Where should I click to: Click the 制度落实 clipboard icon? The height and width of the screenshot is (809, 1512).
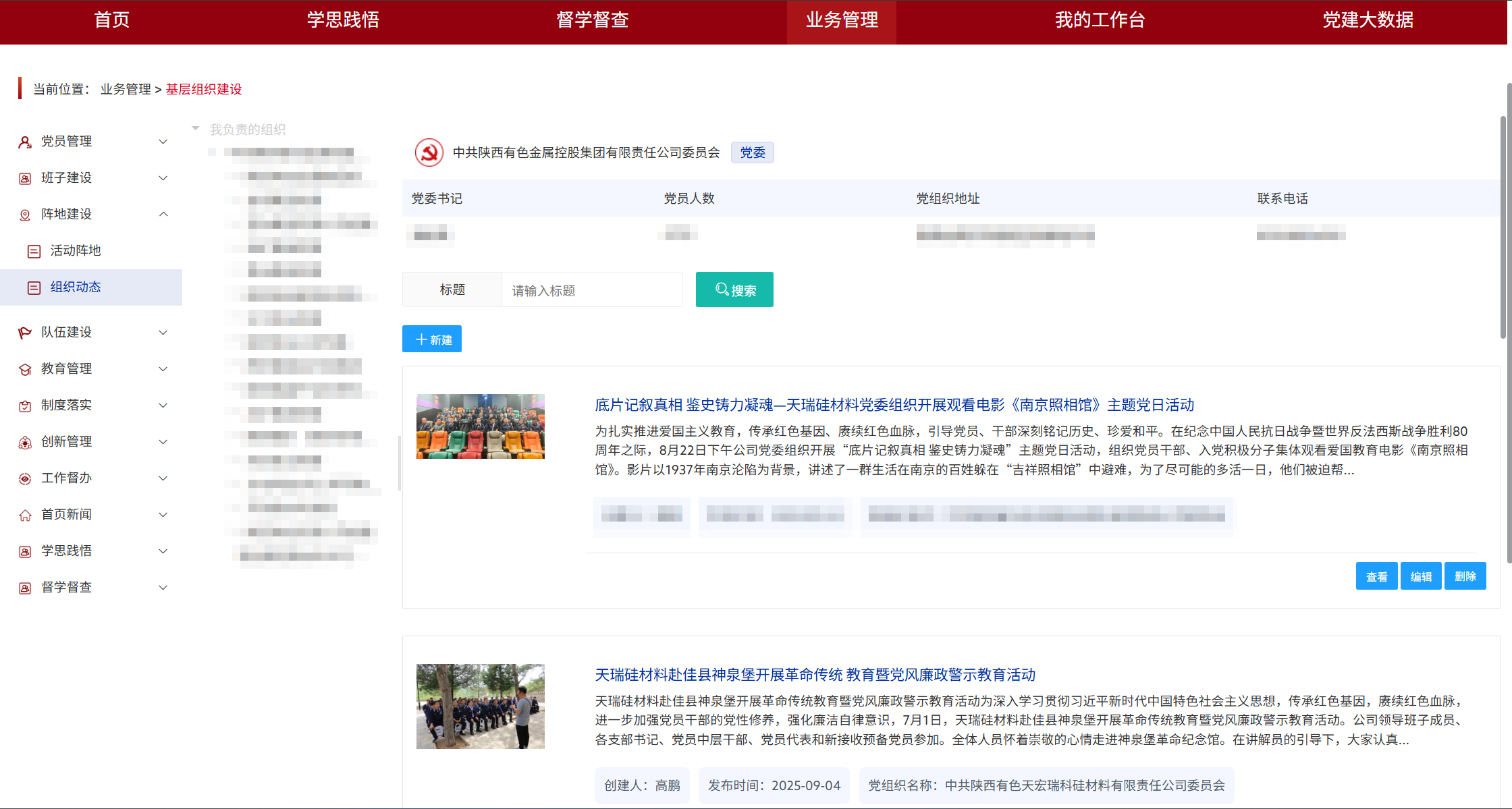coord(25,406)
